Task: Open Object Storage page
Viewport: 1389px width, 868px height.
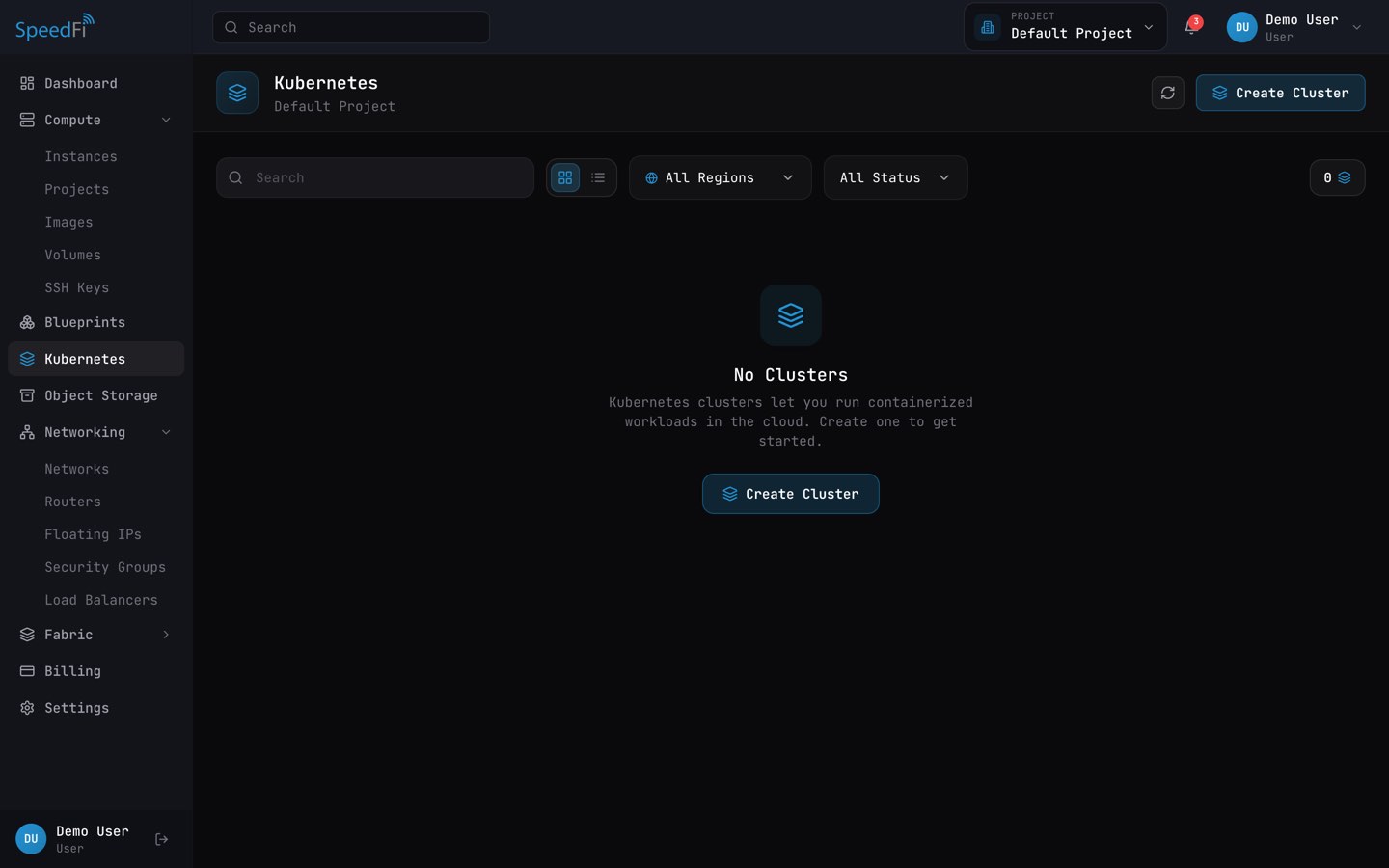Action: 95,395
